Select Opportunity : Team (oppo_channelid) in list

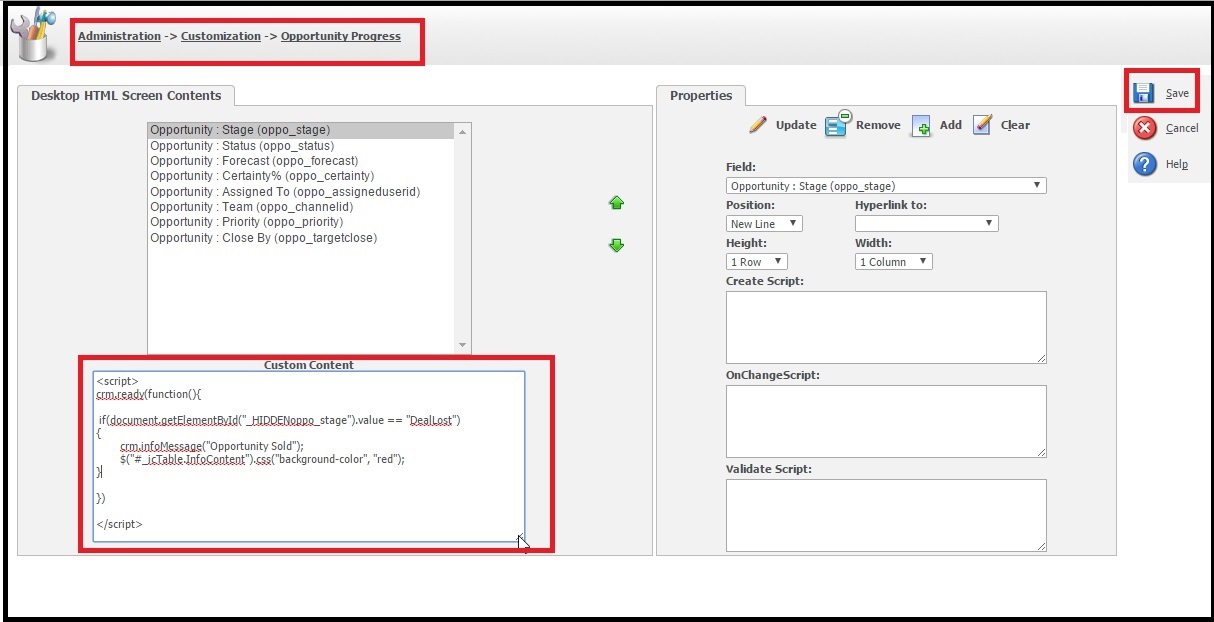coord(301,207)
